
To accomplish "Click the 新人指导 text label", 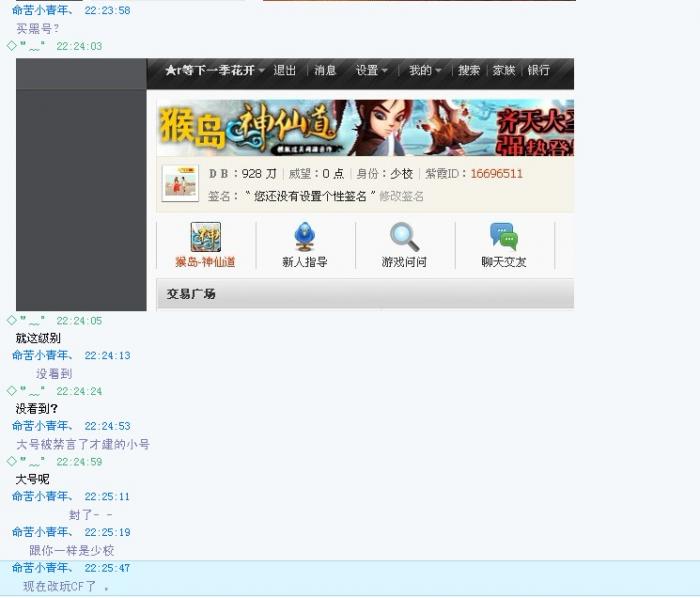I will coord(305,262).
